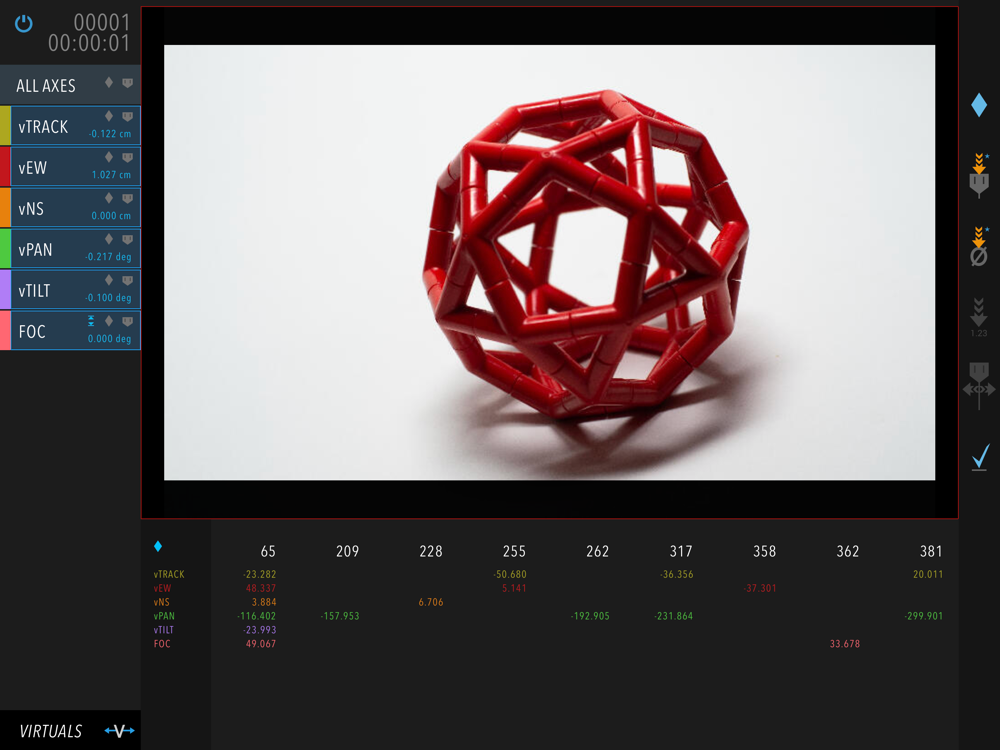
Task: Add keyframe diamond on vTILT row
Action: [109, 279]
